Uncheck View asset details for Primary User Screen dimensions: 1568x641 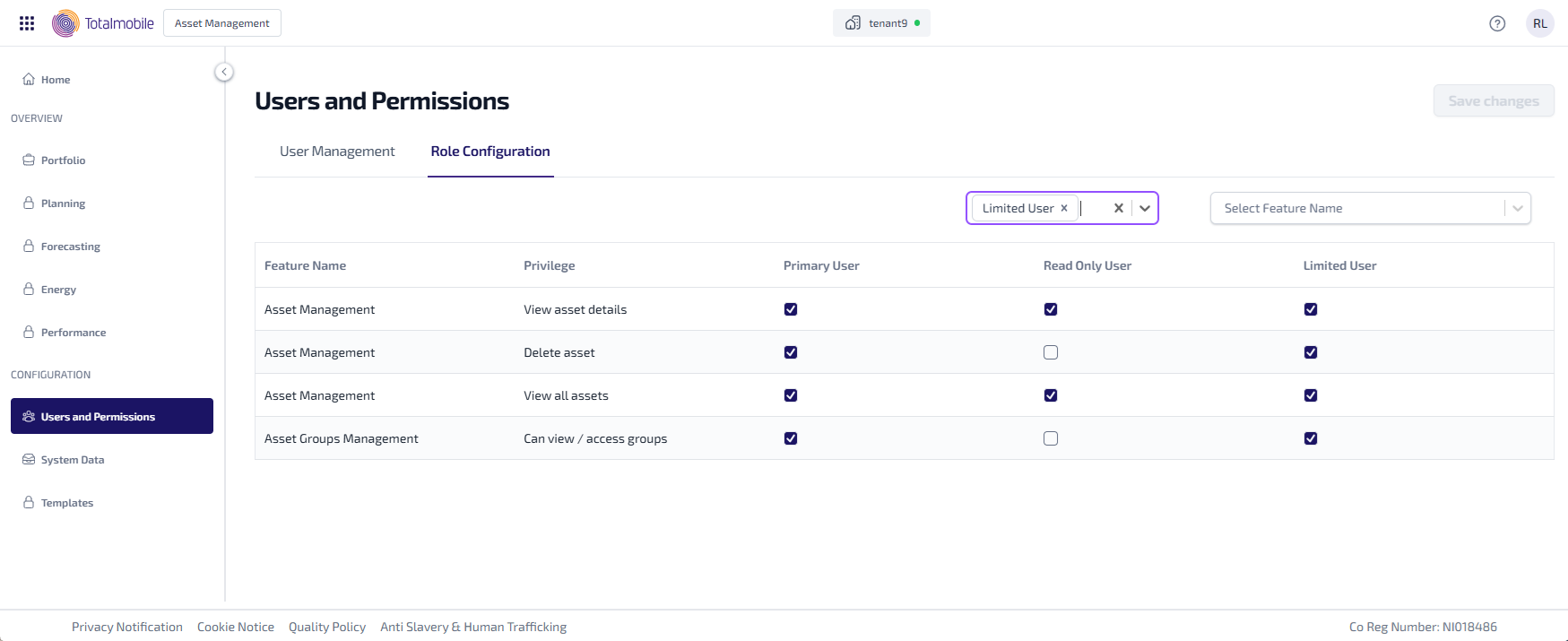click(791, 309)
